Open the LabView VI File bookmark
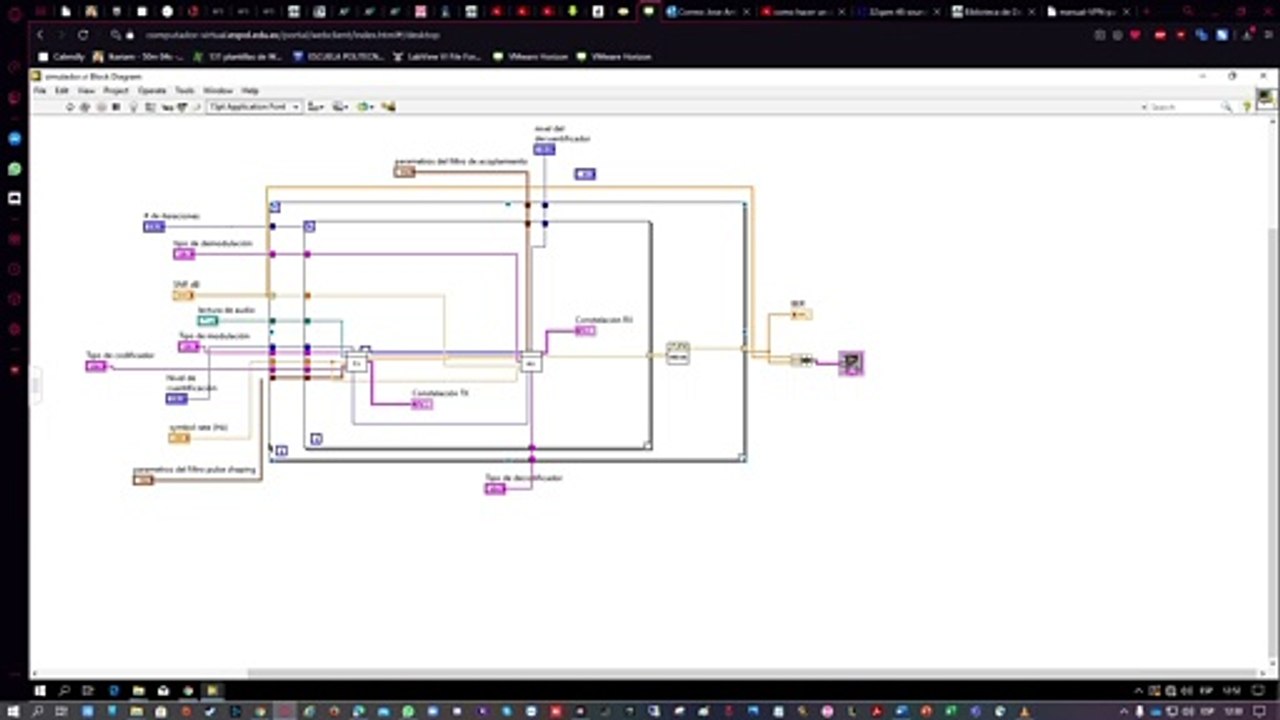1280x720 pixels. 438,57
